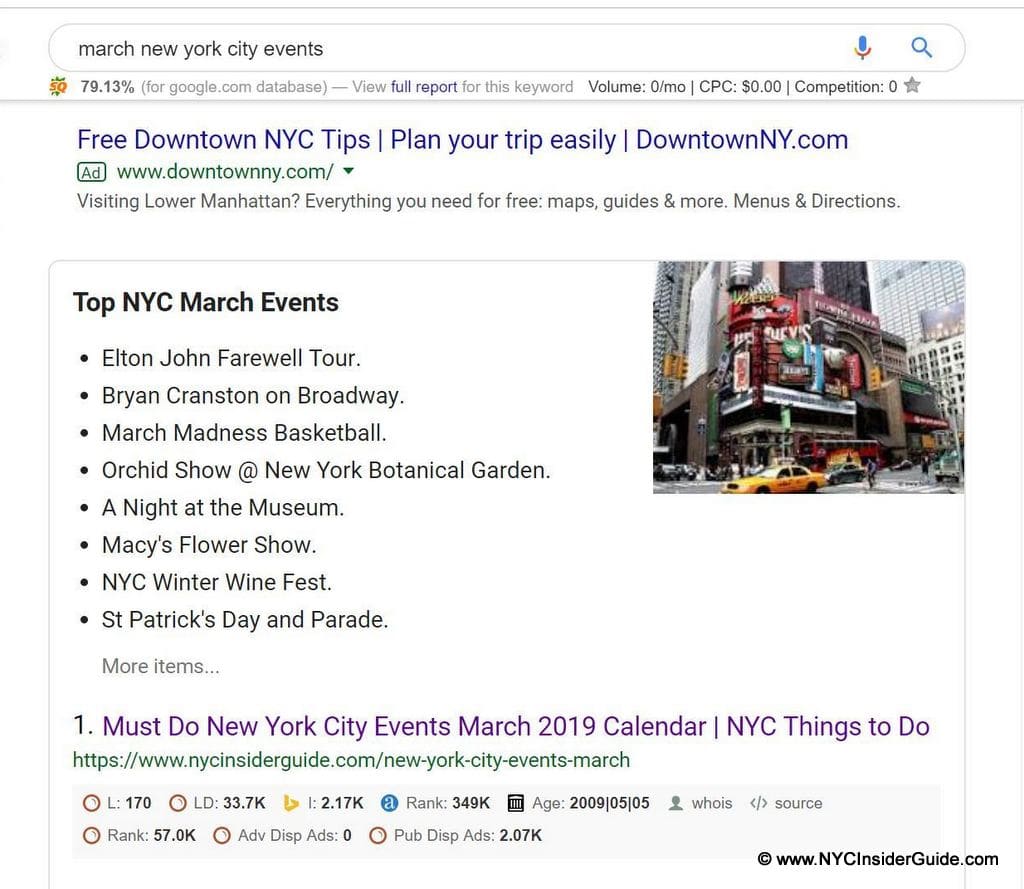Click Macy's Flower Show list item
1024x889 pixels.
coord(209,545)
